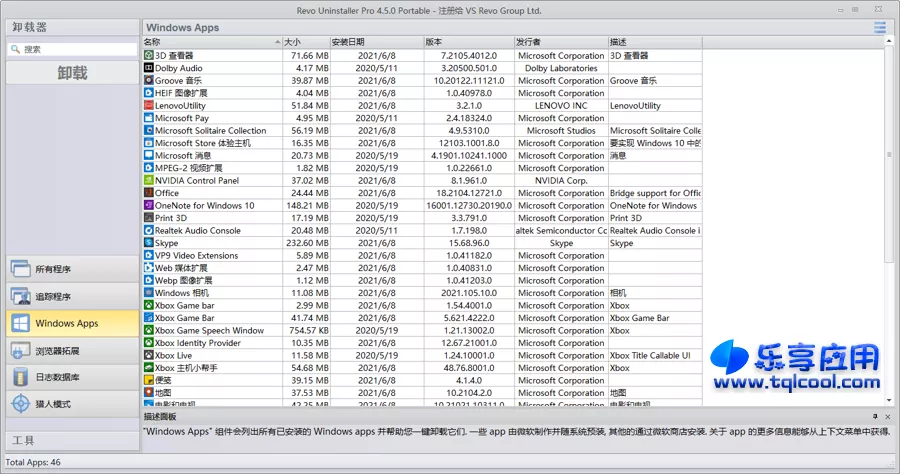The width and height of the screenshot is (900, 474).
Task: Click the 便笺 sticky notes icon
Action: pyautogui.click(x=149, y=380)
